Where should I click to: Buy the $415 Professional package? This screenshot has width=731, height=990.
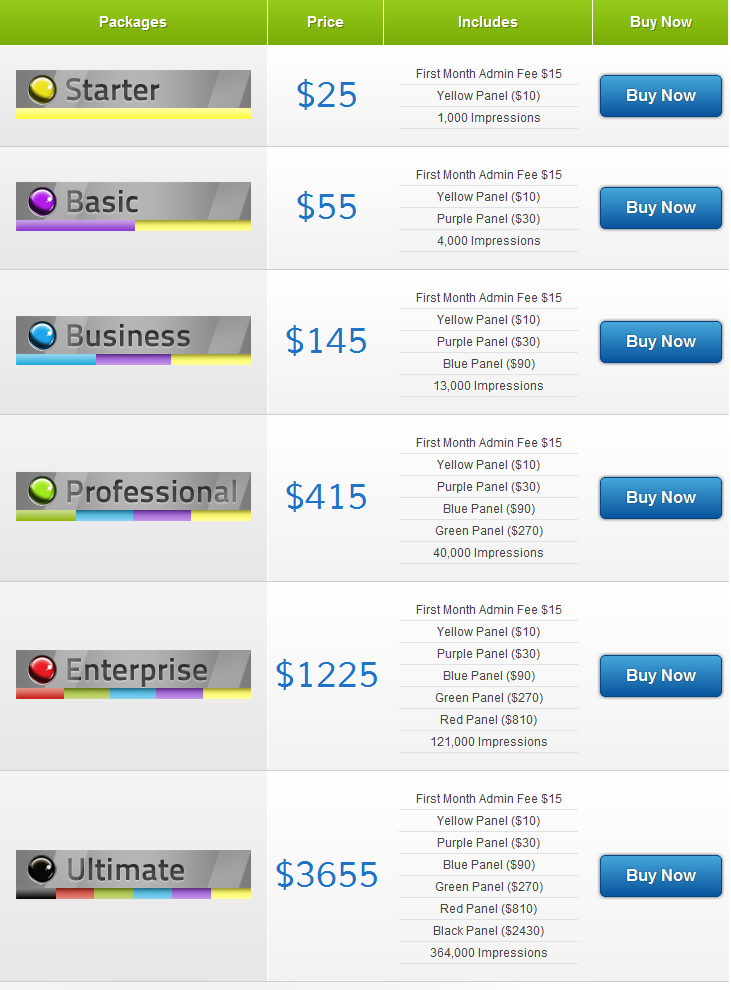pyautogui.click(x=660, y=498)
